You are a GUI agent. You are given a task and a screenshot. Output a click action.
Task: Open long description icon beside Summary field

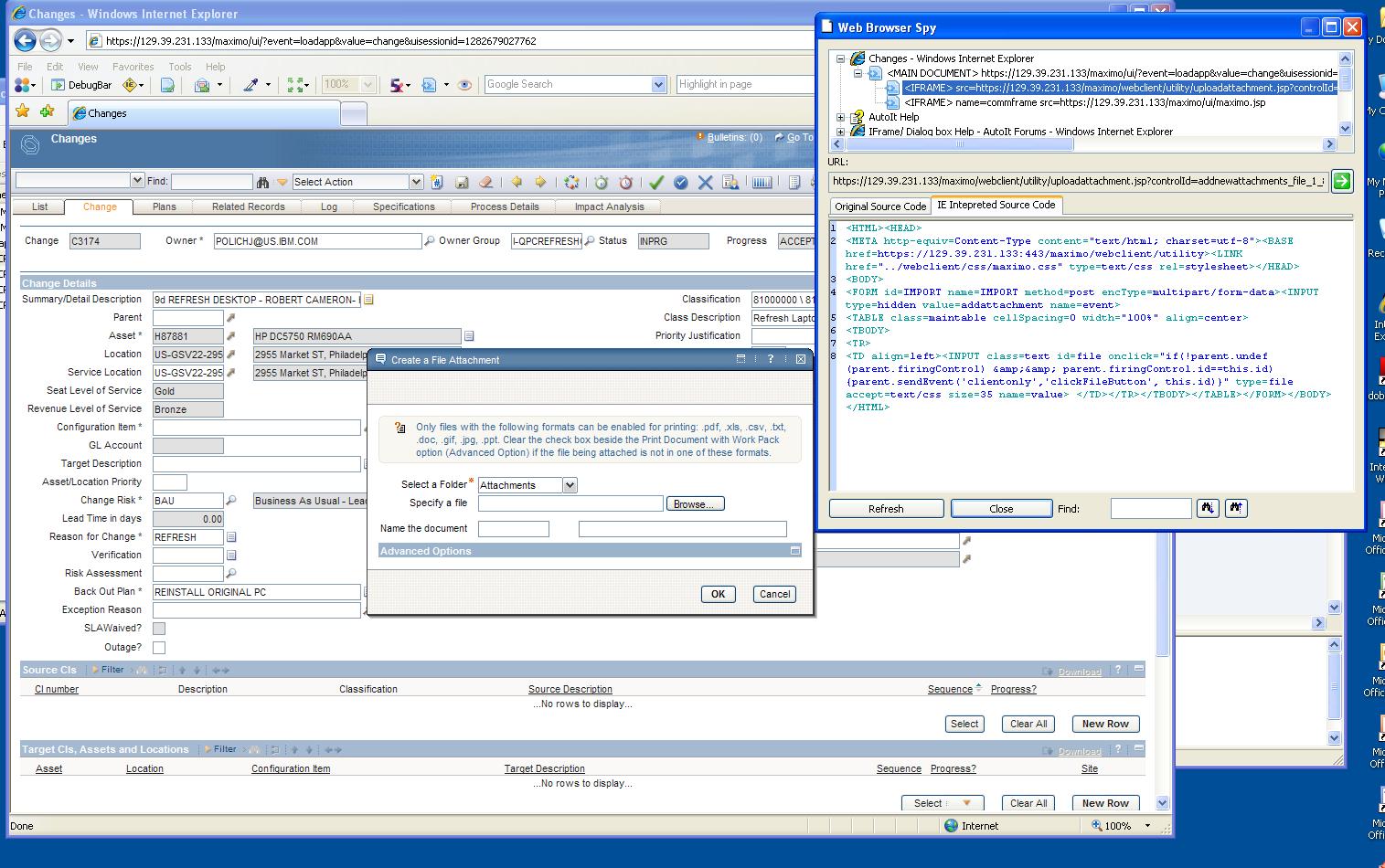click(x=368, y=300)
